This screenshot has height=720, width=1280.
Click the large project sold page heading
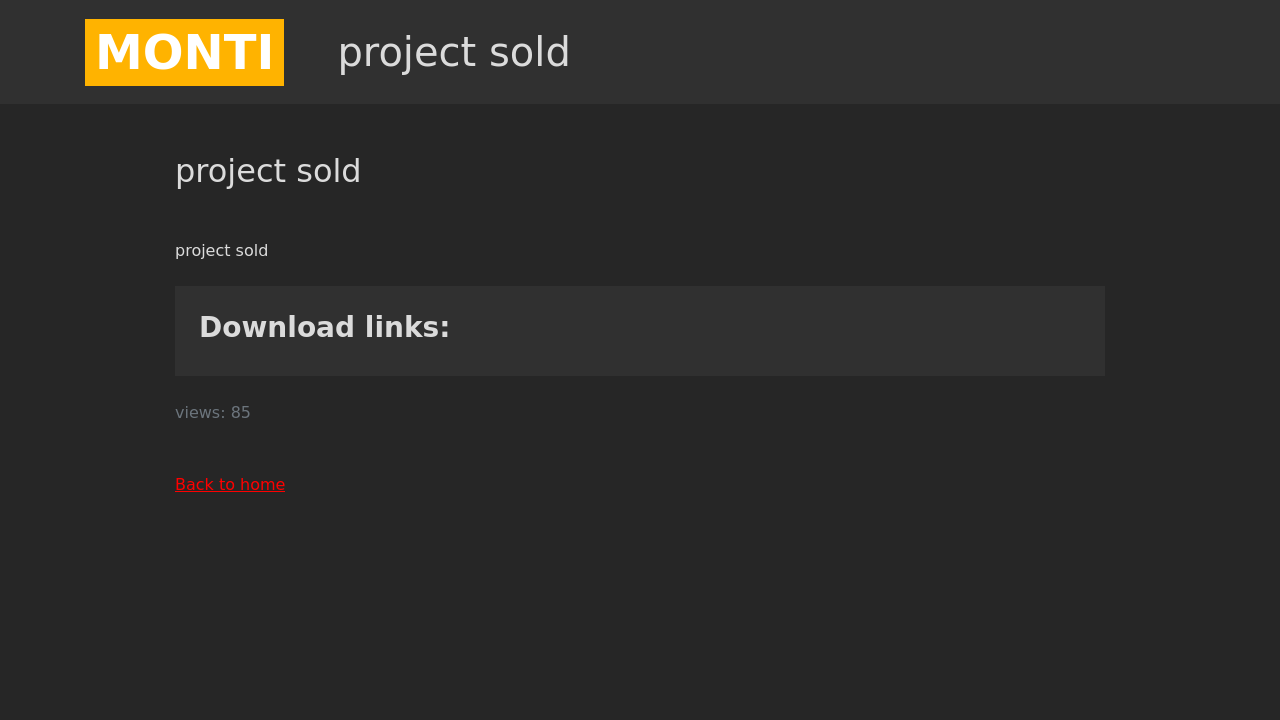[x=267, y=171]
